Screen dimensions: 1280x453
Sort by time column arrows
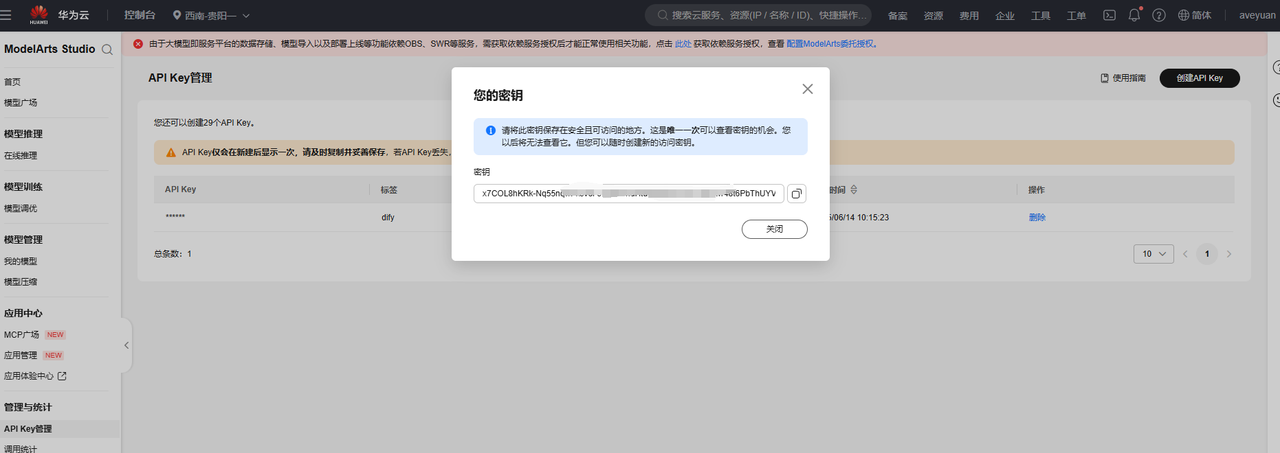[x=854, y=189]
